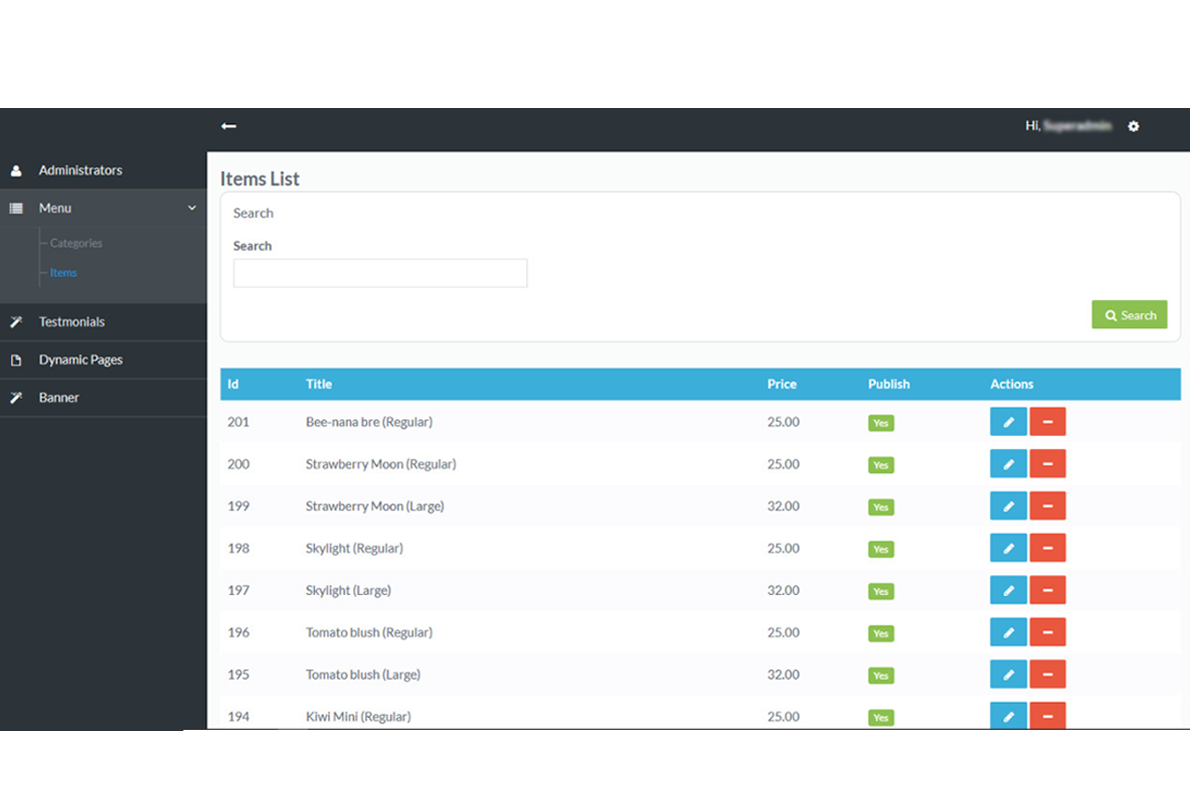Click inside the Search text field
The height and width of the screenshot is (788, 1190).
point(380,273)
